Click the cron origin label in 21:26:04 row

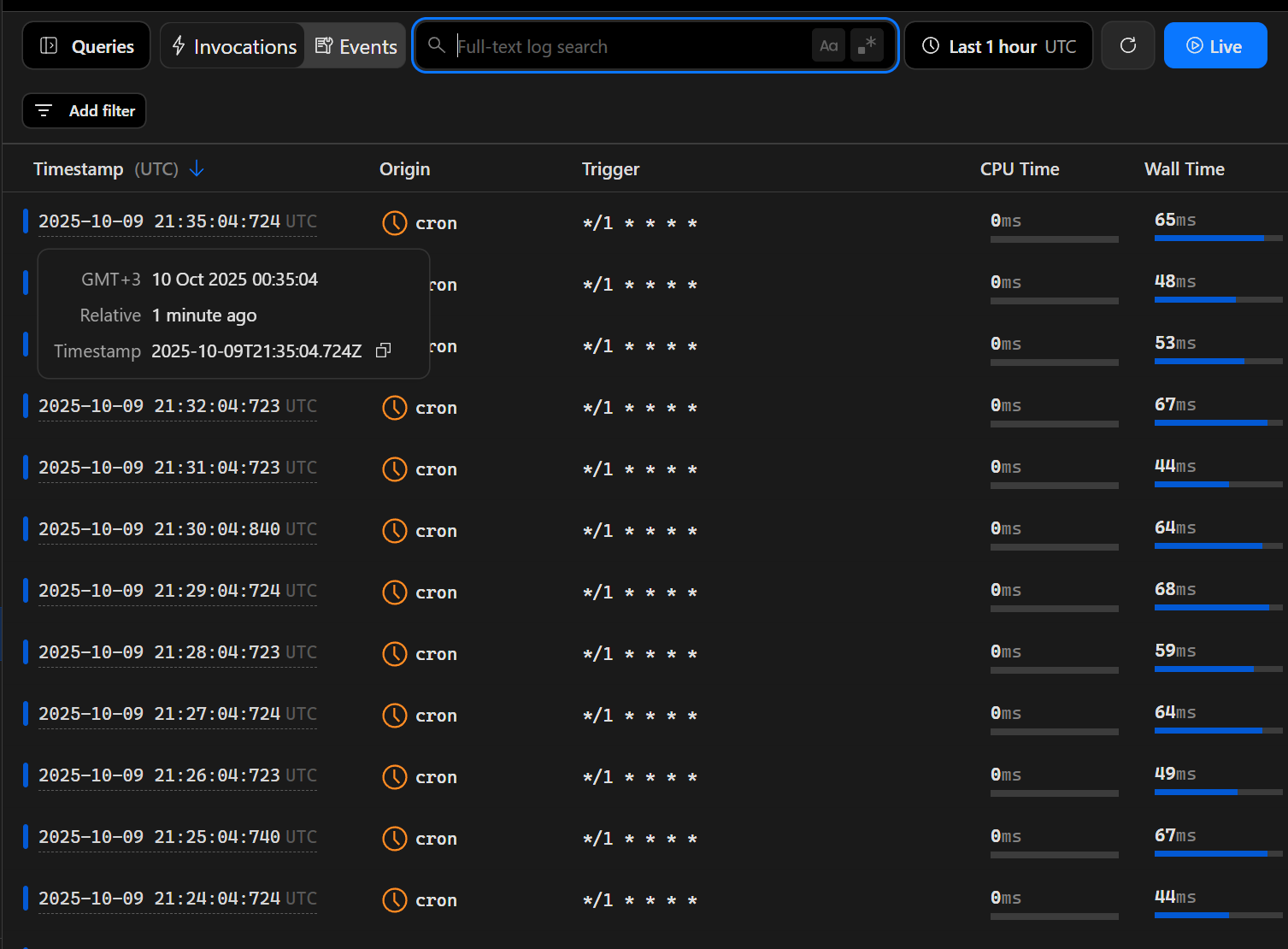[x=436, y=777]
